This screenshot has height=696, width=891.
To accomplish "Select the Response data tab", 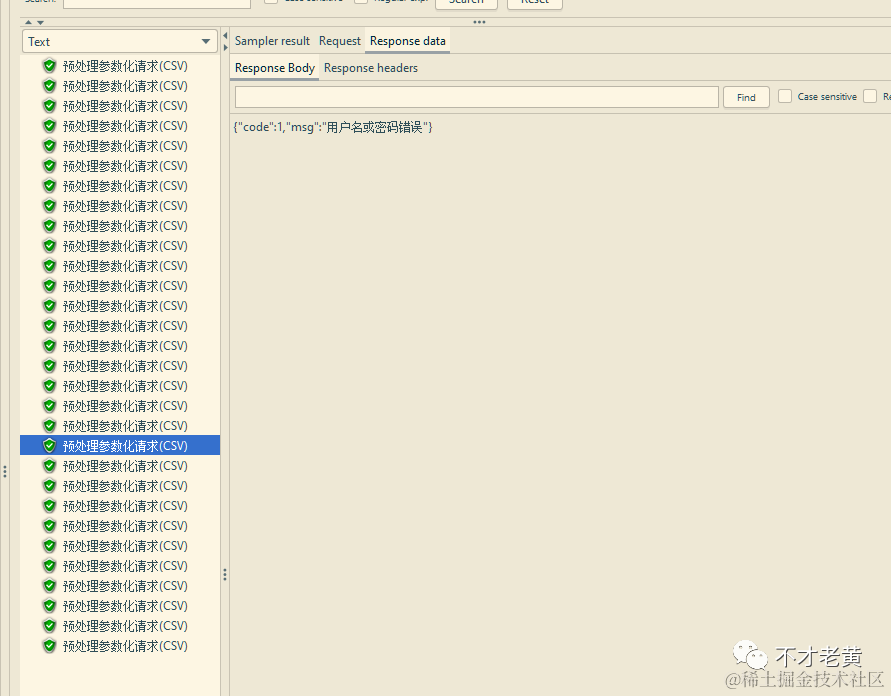I will (407, 41).
